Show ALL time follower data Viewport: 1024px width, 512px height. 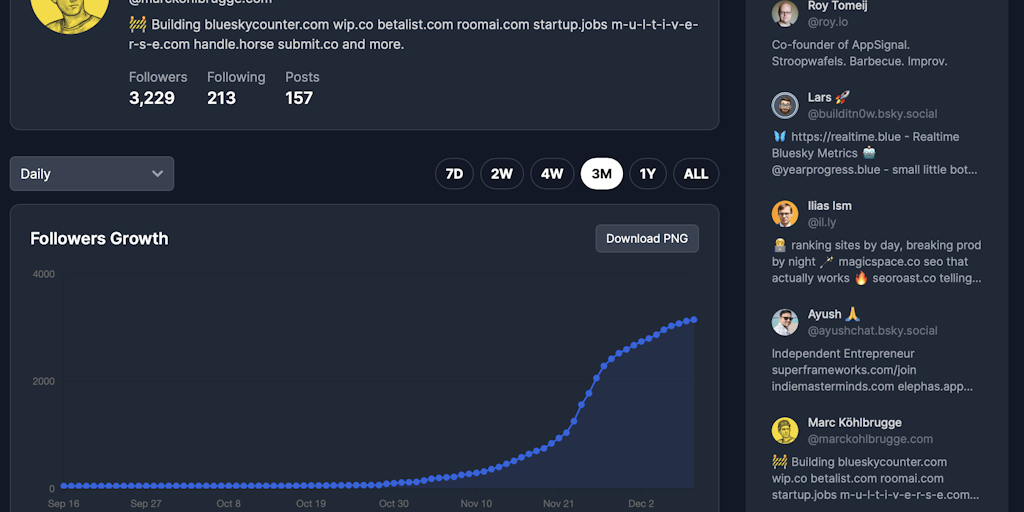pyautogui.click(x=696, y=173)
